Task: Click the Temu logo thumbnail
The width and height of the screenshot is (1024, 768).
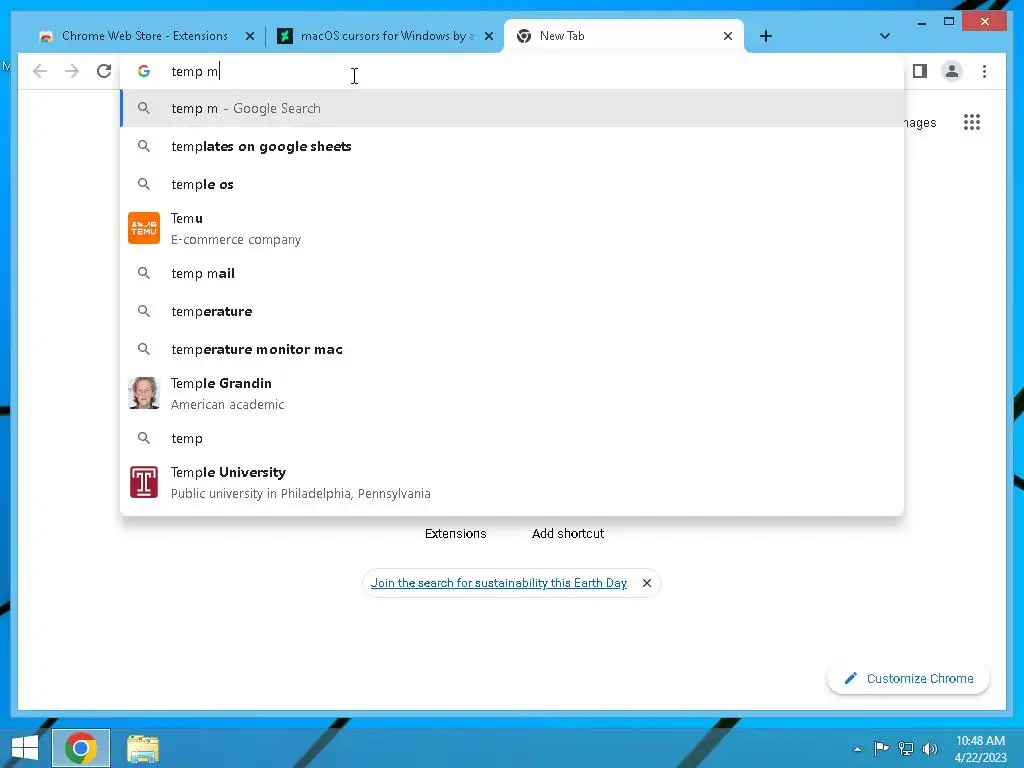Action: pyautogui.click(x=144, y=228)
